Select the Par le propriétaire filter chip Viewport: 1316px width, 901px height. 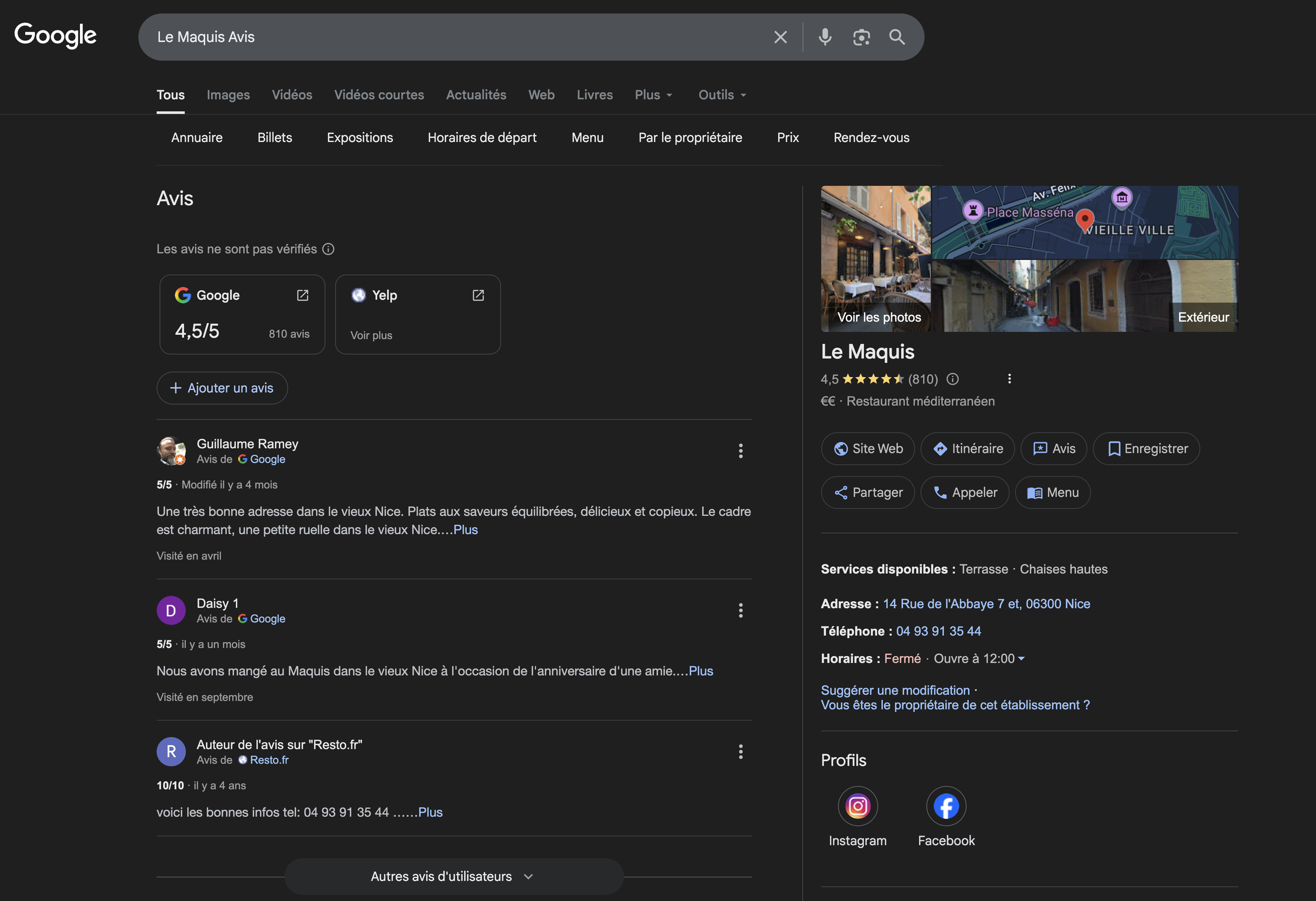point(690,137)
